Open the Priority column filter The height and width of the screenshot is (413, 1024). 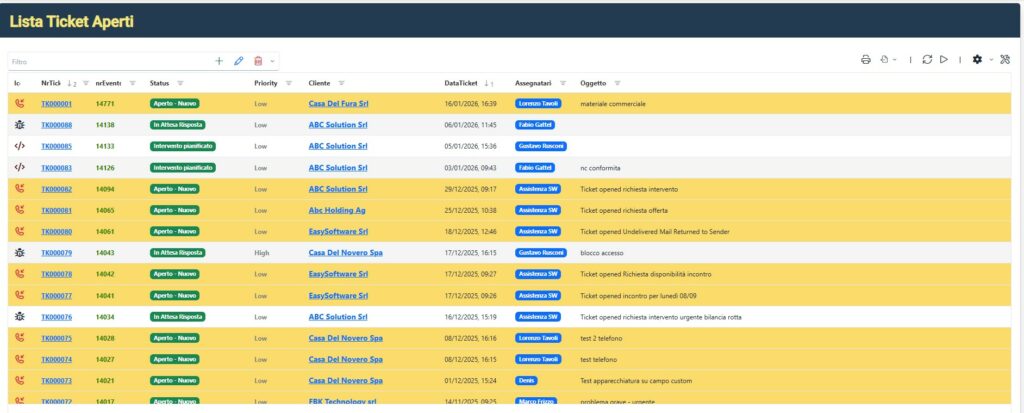point(289,83)
